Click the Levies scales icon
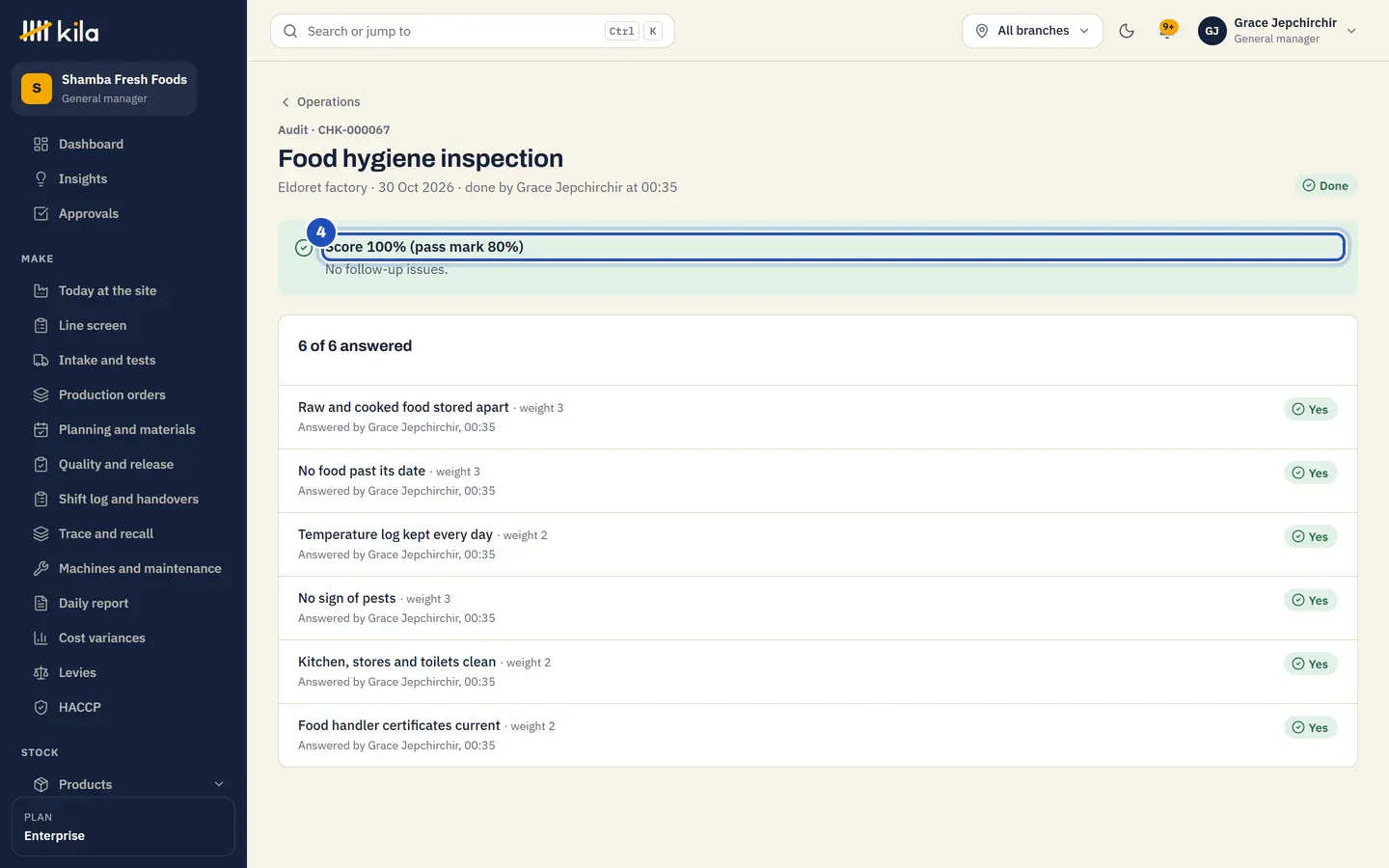Image resolution: width=1389 pixels, height=868 pixels. pos(41,673)
